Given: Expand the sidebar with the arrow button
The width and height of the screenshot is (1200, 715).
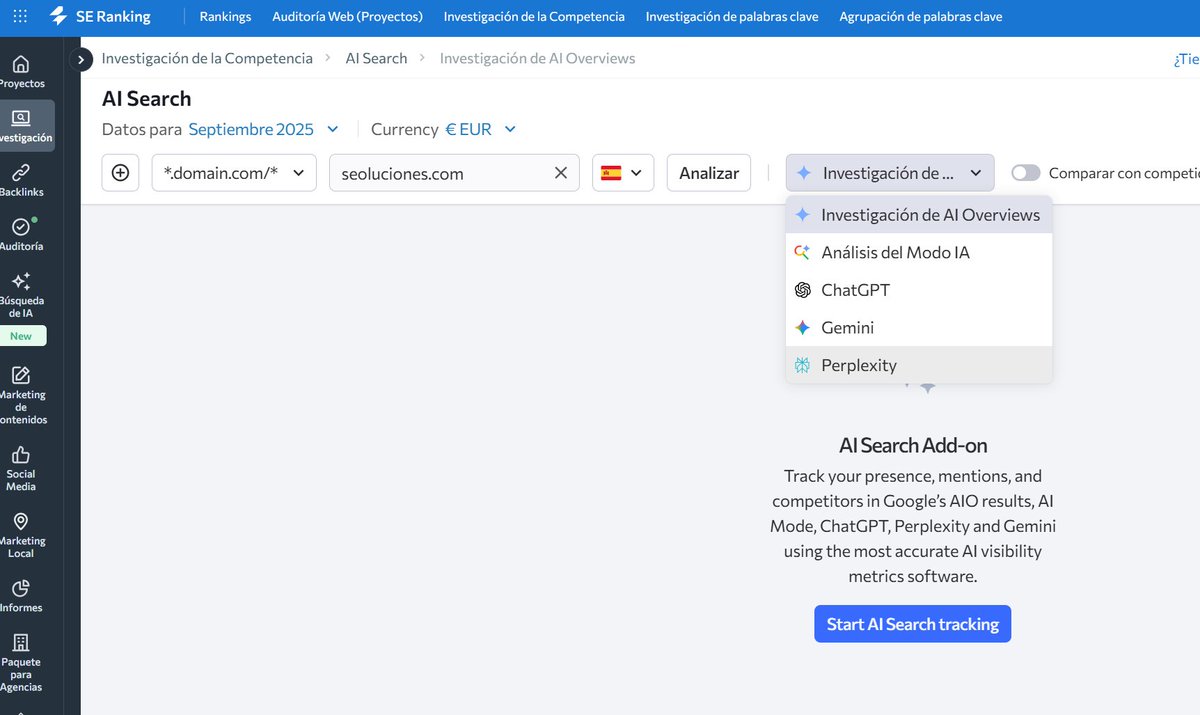Looking at the screenshot, I should point(82,60).
